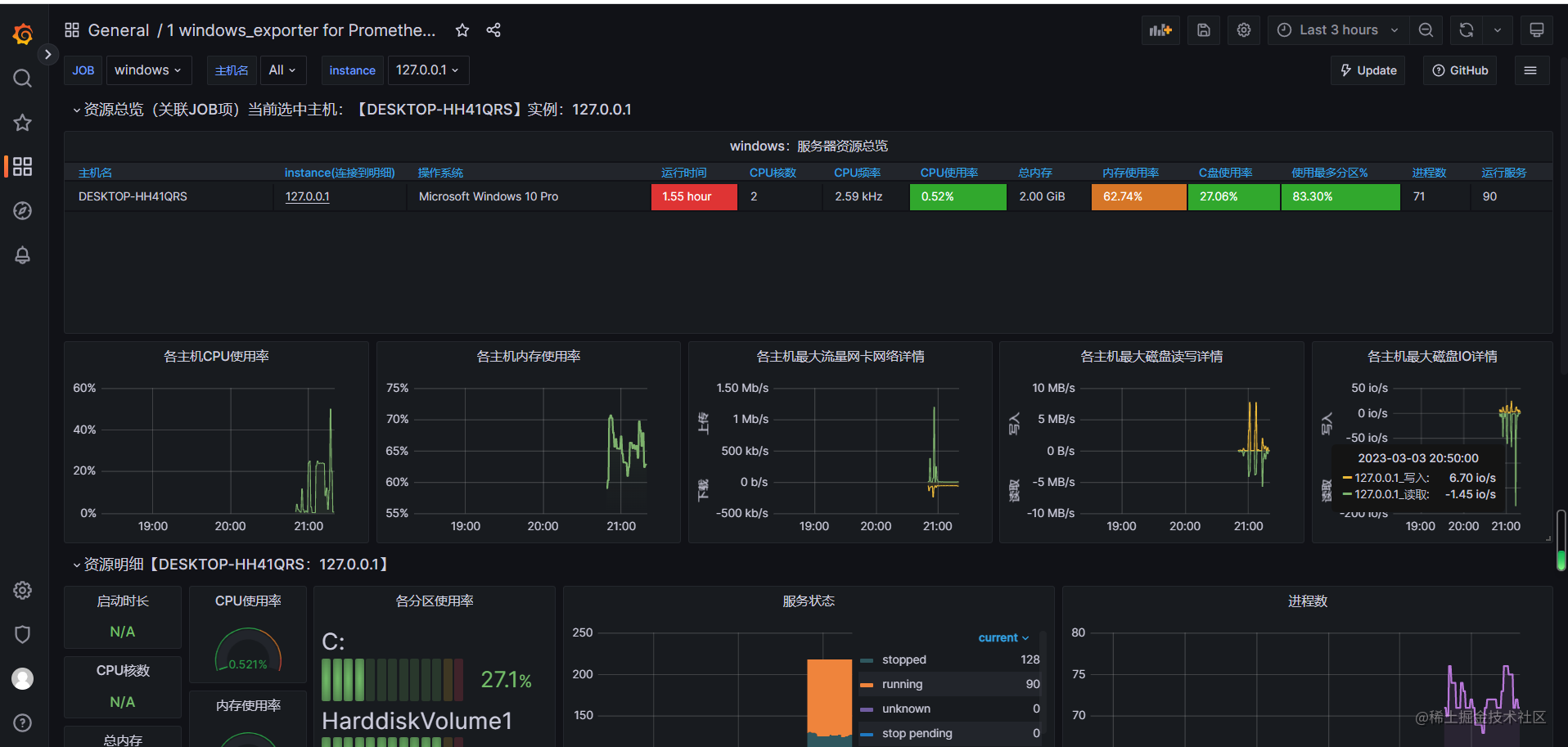Image resolution: width=1568 pixels, height=747 pixels.
Task: Click the Update button
Action: (x=1367, y=70)
